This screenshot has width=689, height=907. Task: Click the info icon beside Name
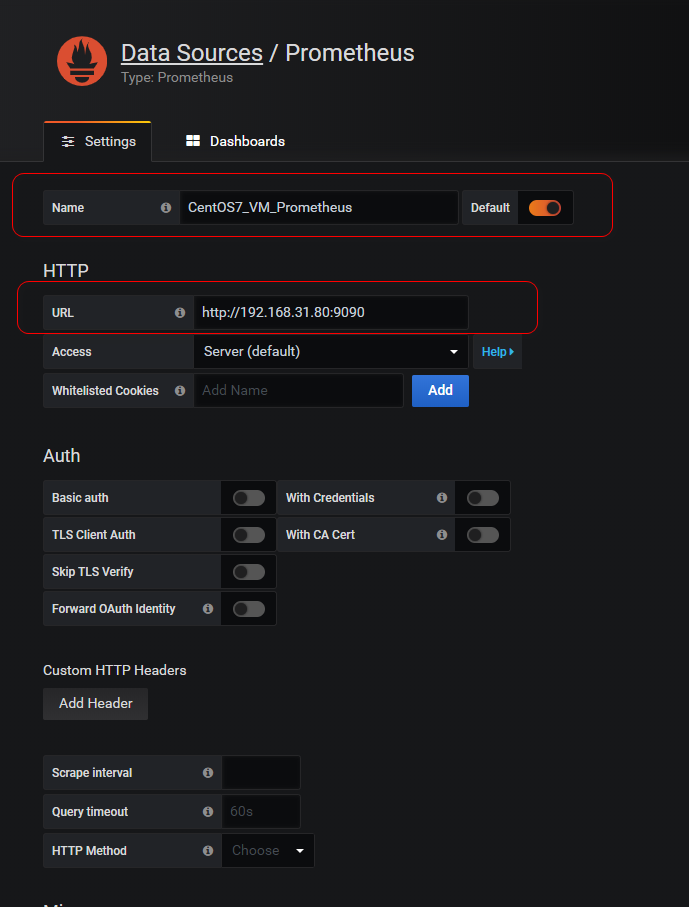coord(166,208)
